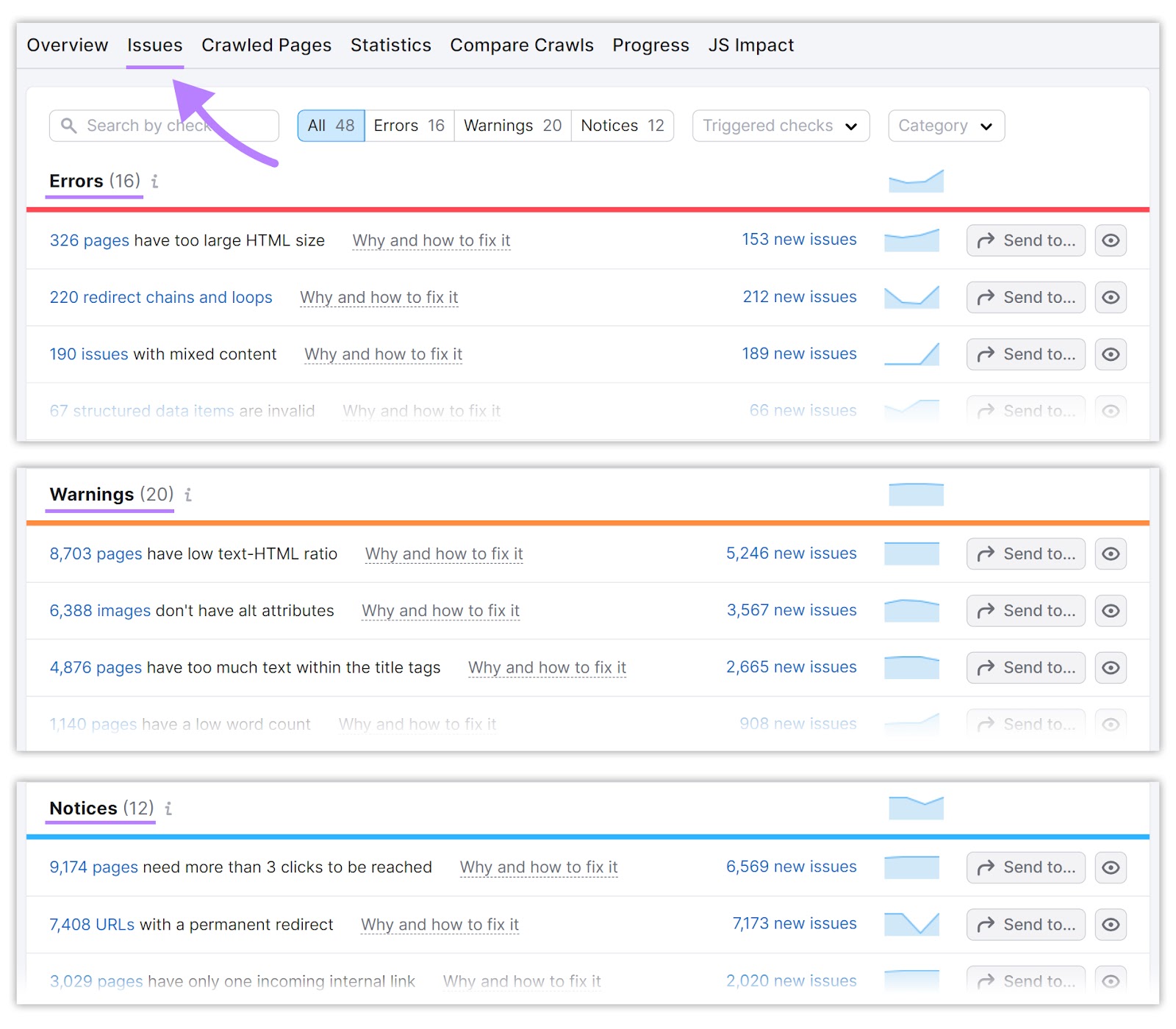This screenshot has height=1029, width=1176.
Task: Click the Send to arrow for permanent redirect notice
Action: pos(1025,924)
